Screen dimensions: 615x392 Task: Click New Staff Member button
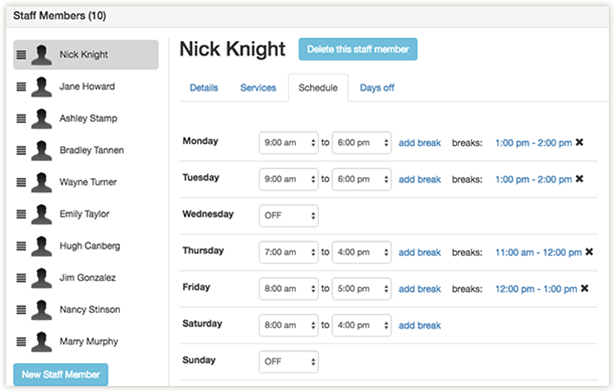tap(61, 374)
